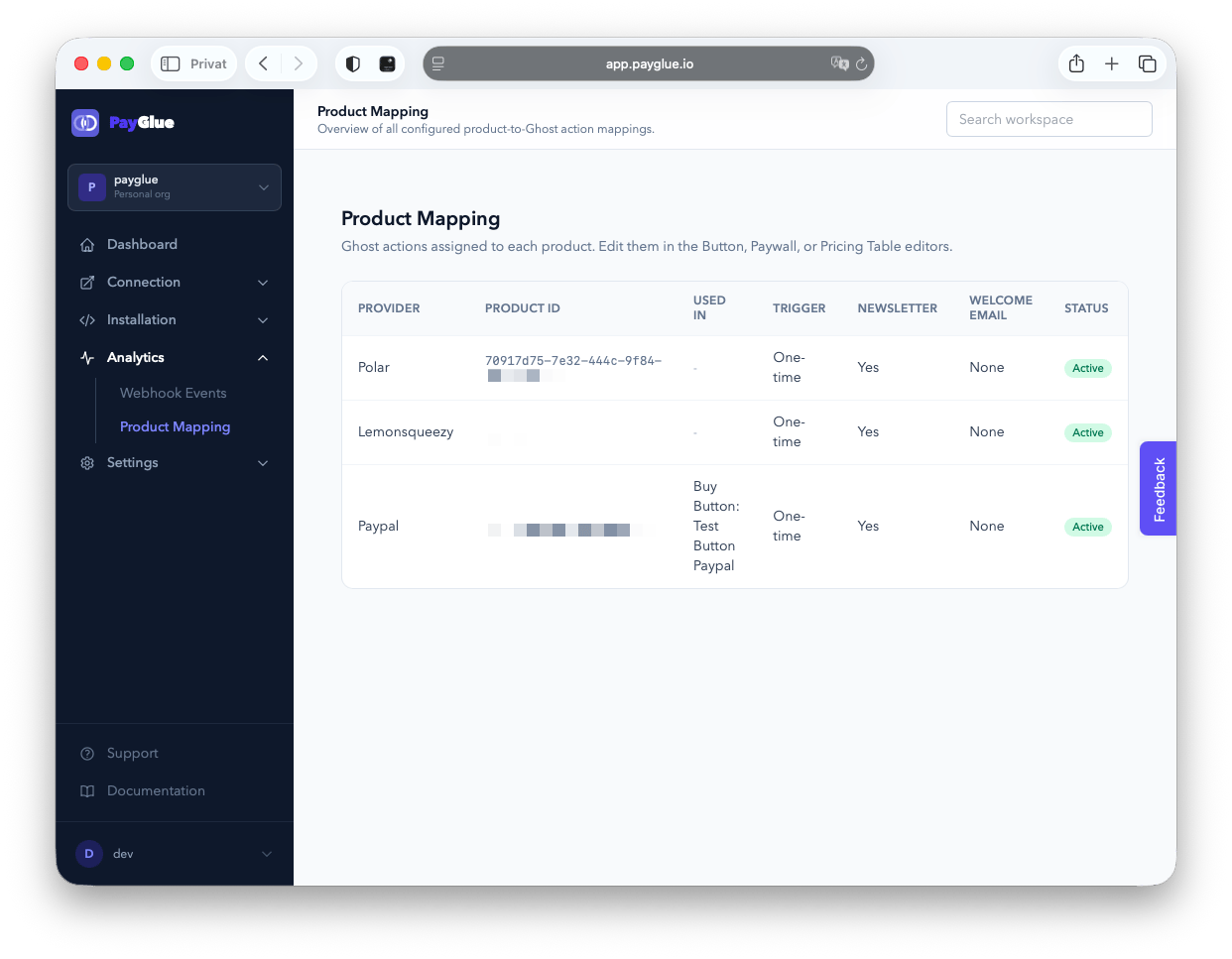Click the Polar product ID 70917d75

[573, 361]
